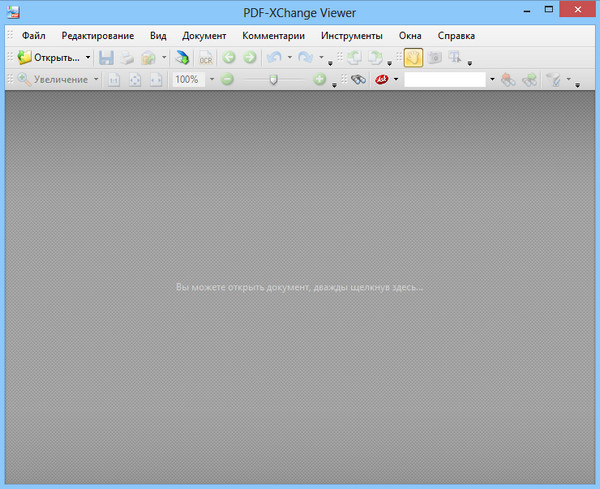The width and height of the screenshot is (600, 489).
Task: Select the Select Text tool
Action: click(455, 57)
